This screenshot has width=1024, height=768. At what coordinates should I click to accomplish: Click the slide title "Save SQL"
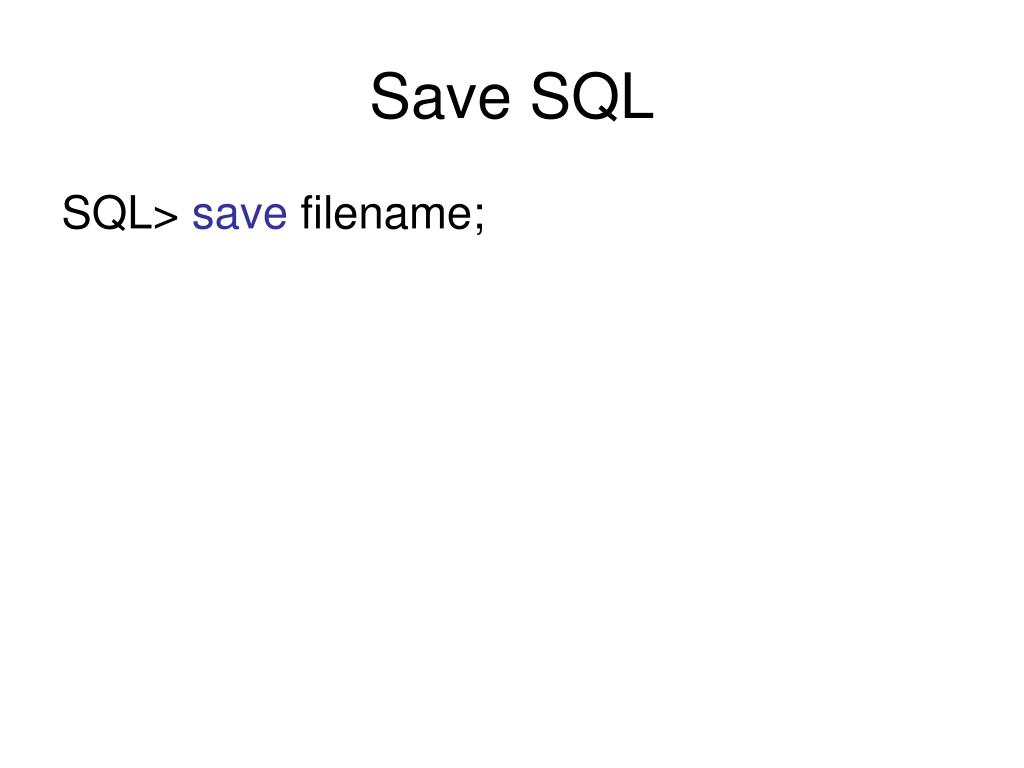(512, 99)
